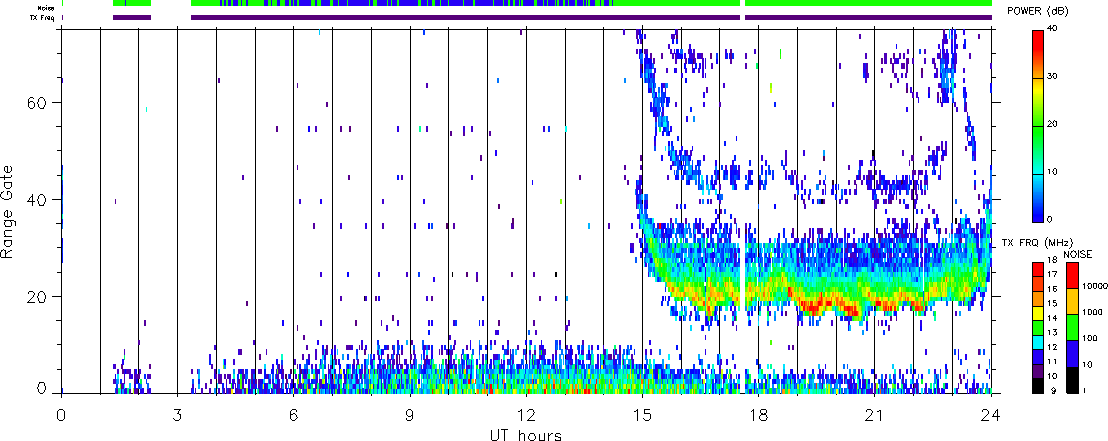Click the short green Noise strip near hour 2
The image size is (1108, 441).
pyautogui.click(x=132, y=3)
